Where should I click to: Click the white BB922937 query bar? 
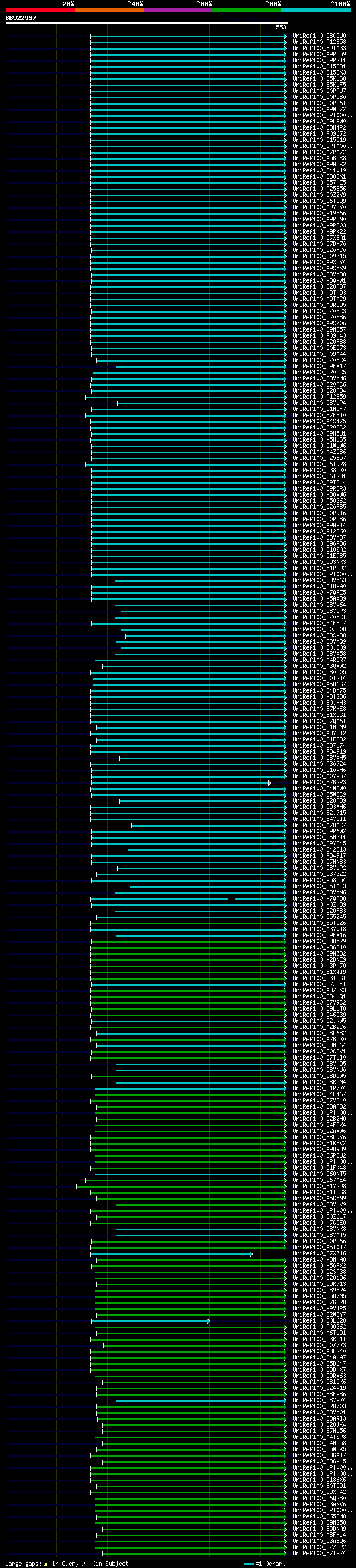pos(147,22)
